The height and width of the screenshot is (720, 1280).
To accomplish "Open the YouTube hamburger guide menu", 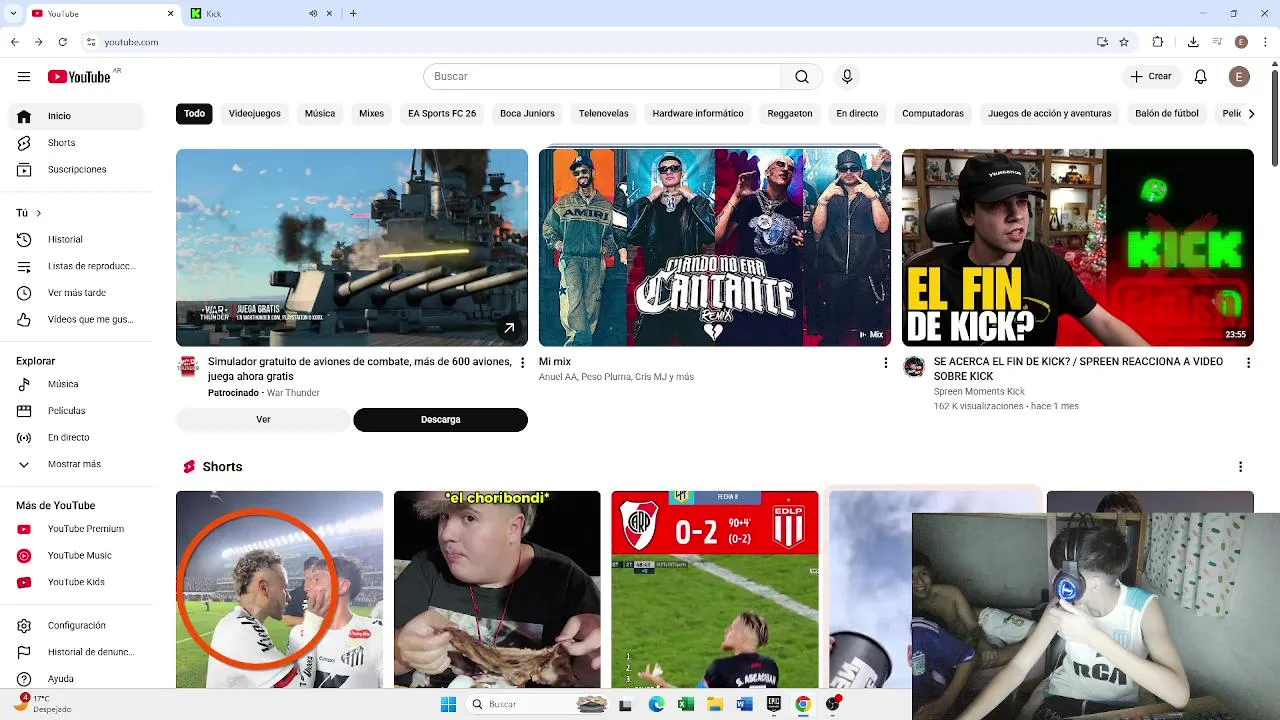I will click(24, 77).
